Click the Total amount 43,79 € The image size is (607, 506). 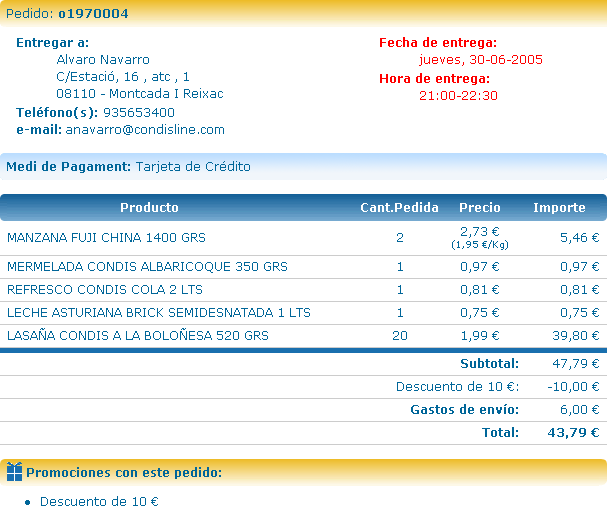[575, 433]
